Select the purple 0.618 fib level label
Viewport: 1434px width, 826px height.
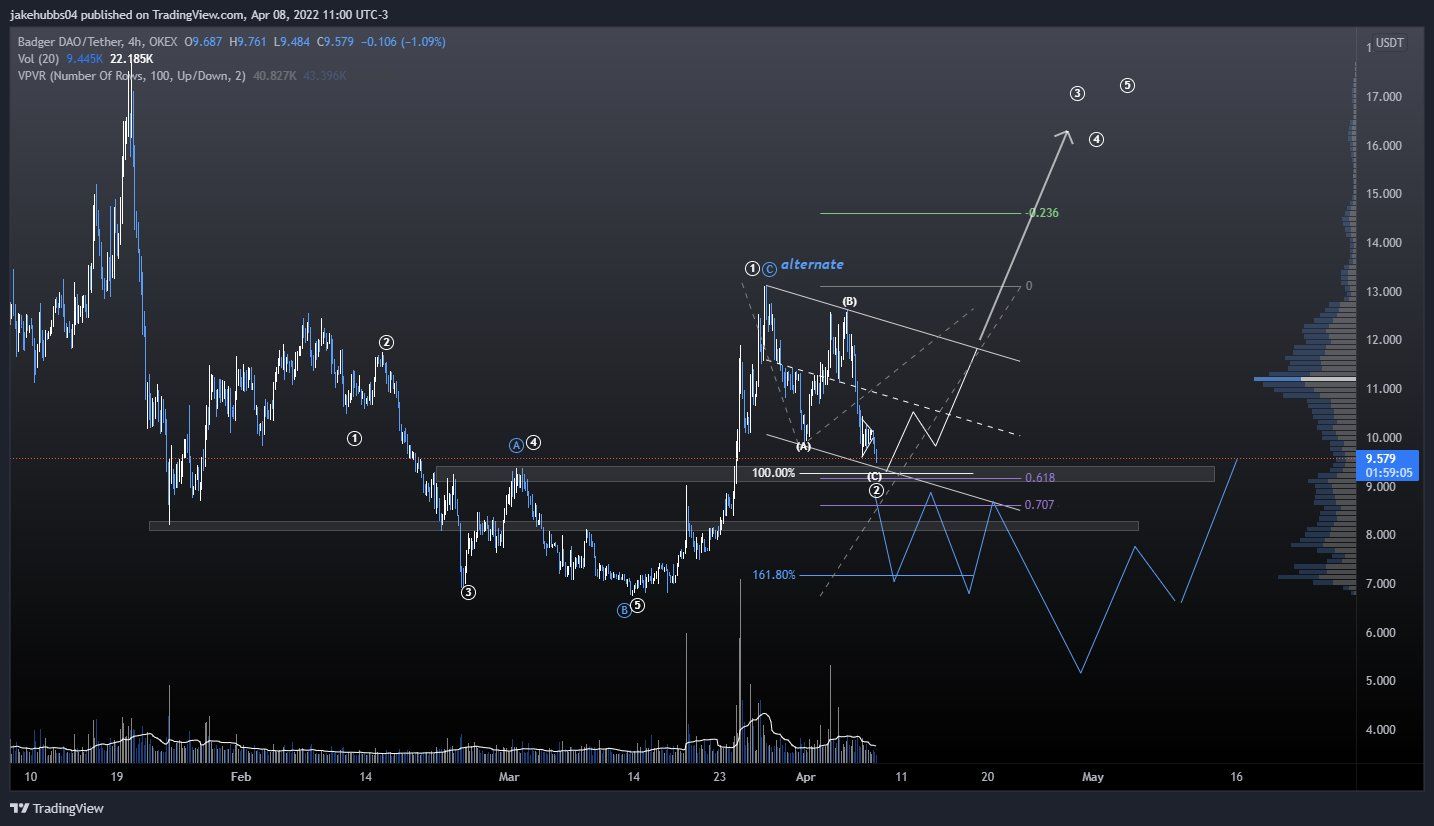(x=1040, y=478)
